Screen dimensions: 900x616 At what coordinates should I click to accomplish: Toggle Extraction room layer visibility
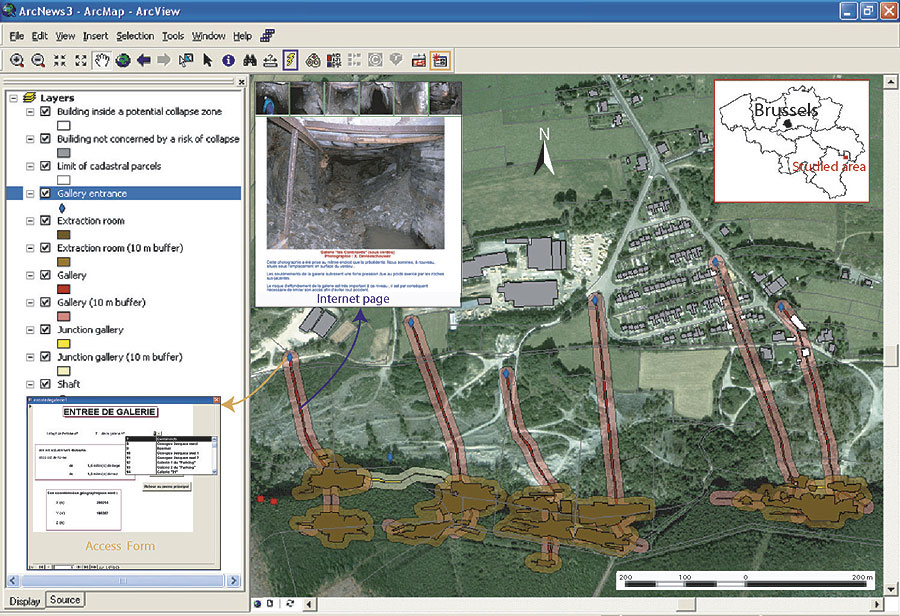[45, 221]
